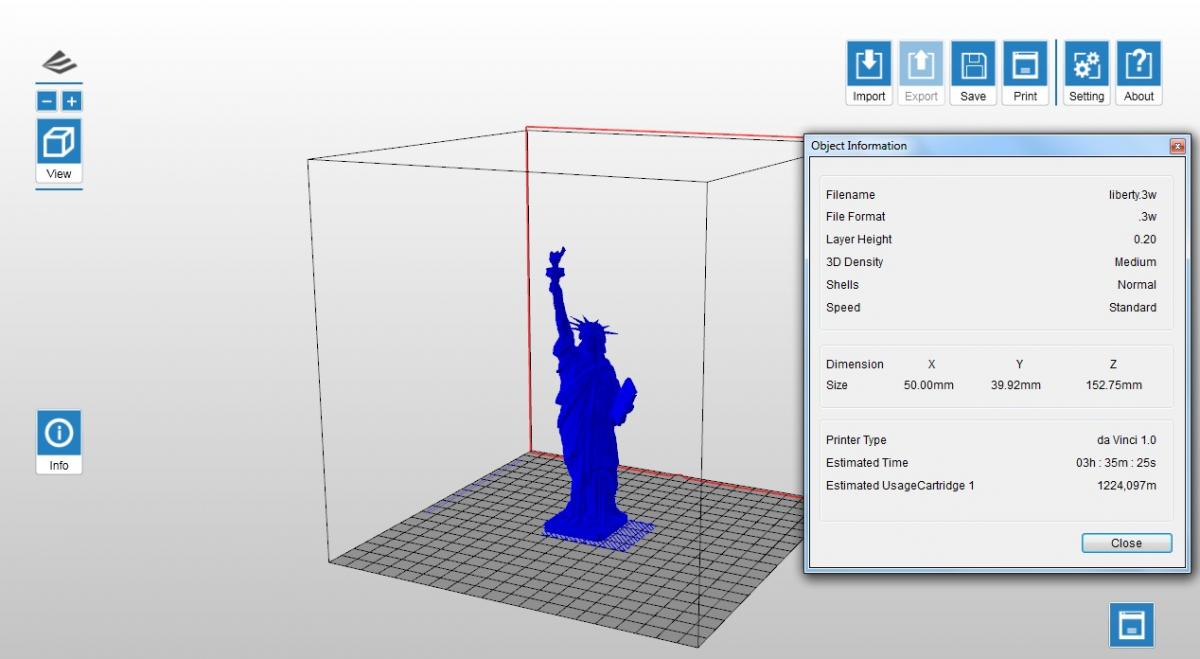This screenshot has height=659, width=1200.
Task: Click the Layer Height value 0.20
Action: [1145, 240]
